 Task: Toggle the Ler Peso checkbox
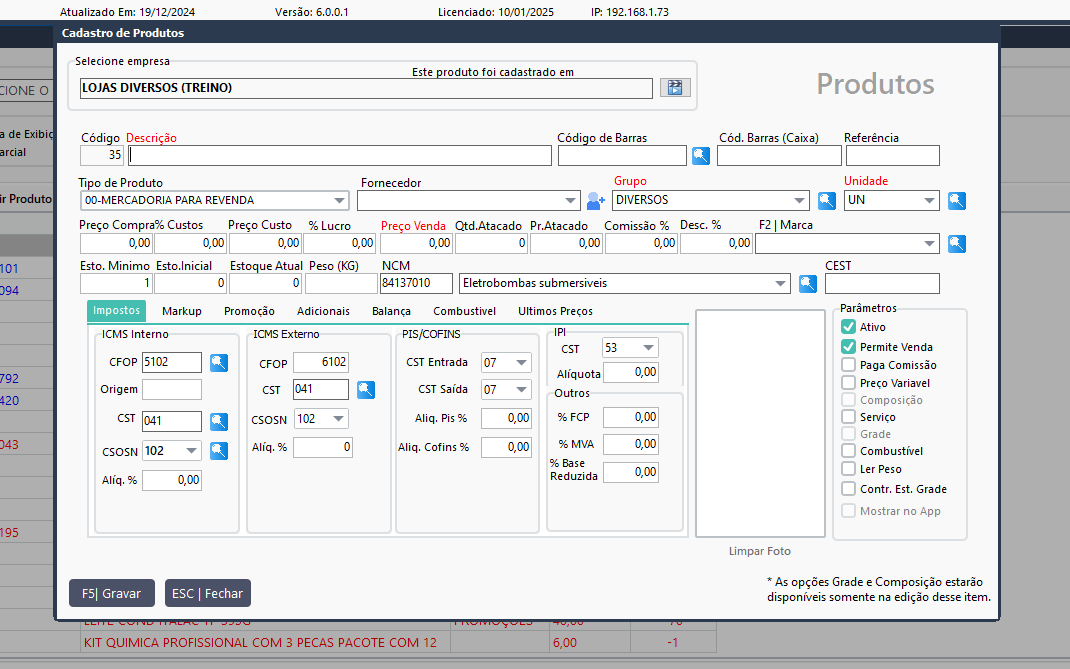tap(849, 469)
